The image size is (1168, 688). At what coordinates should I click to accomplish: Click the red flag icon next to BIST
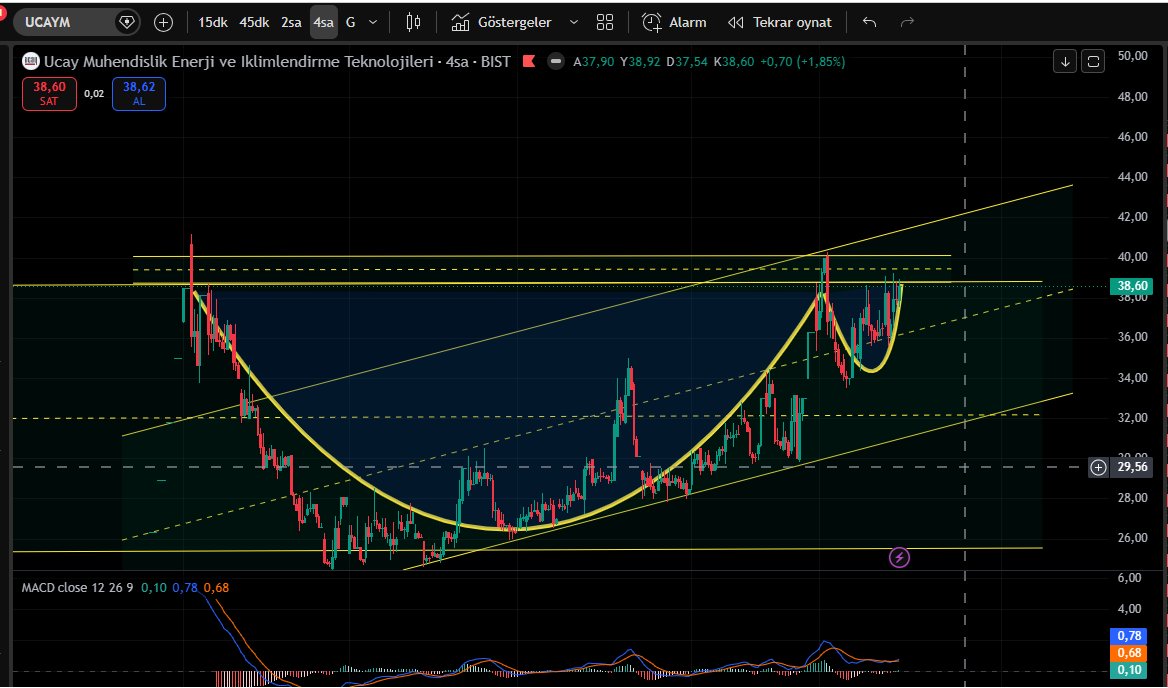click(x=530, y=61)
